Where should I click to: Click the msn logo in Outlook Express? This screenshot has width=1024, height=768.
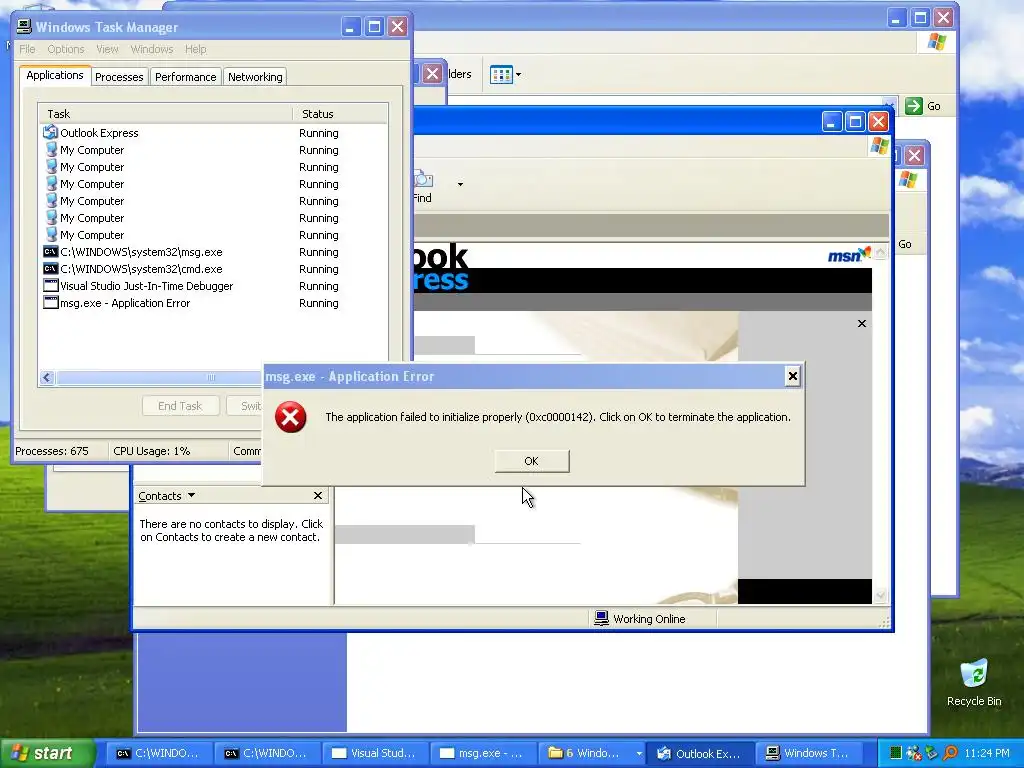point(849,254)
